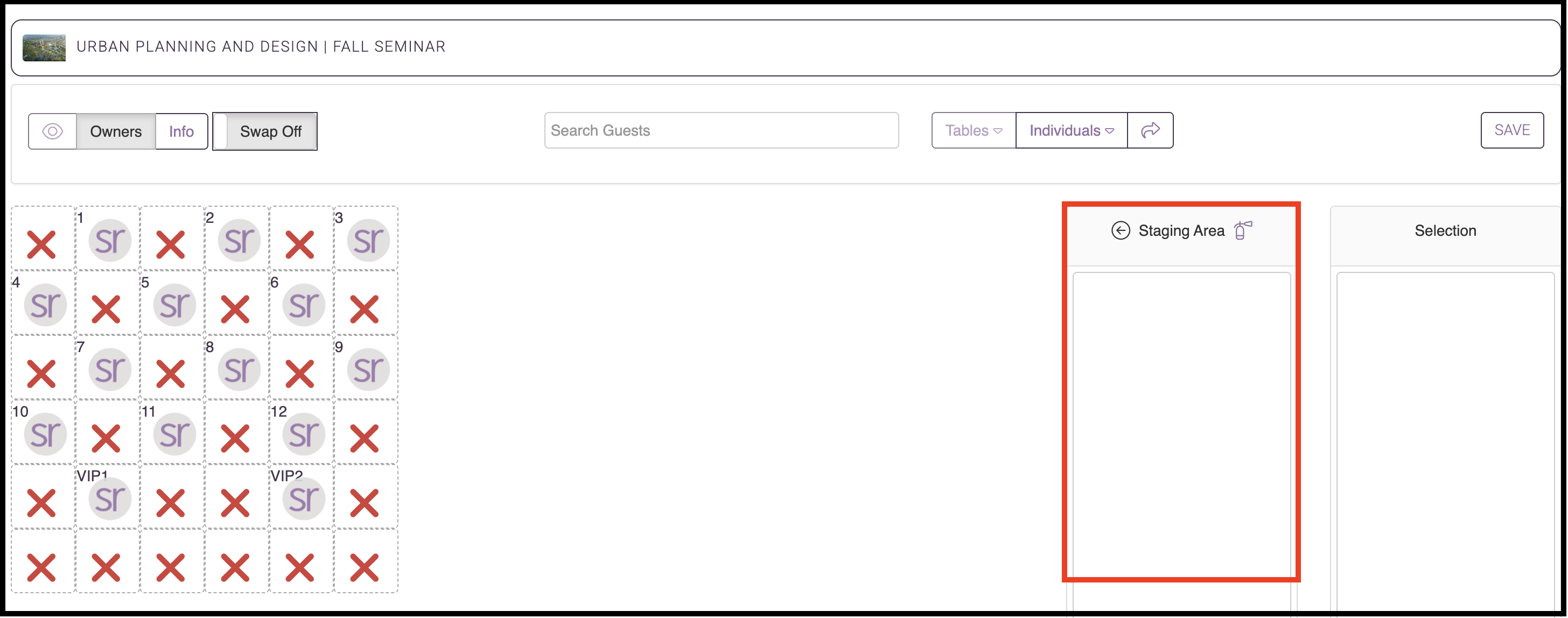Viewport: 1568px width, 618px height.
Task: Open the Tables dropdown
Action: [x=974, y=130]
